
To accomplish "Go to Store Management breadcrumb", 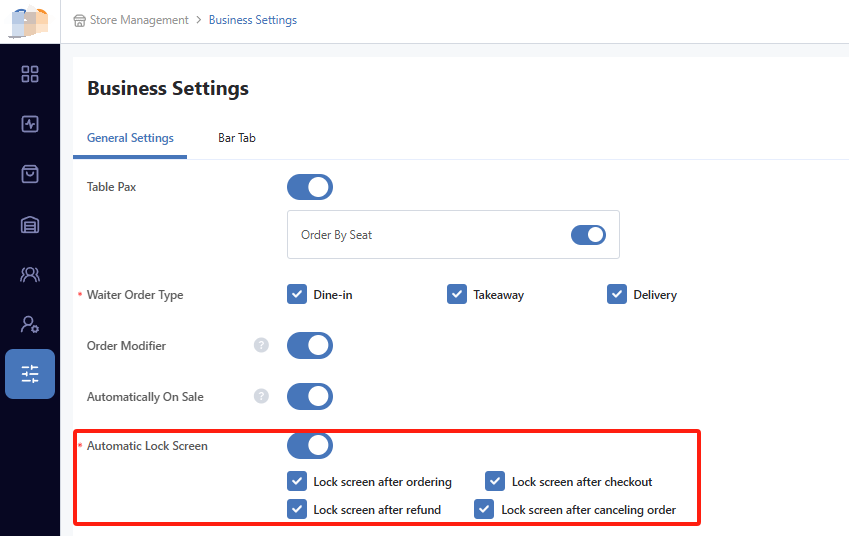I will tap(139, 20).
